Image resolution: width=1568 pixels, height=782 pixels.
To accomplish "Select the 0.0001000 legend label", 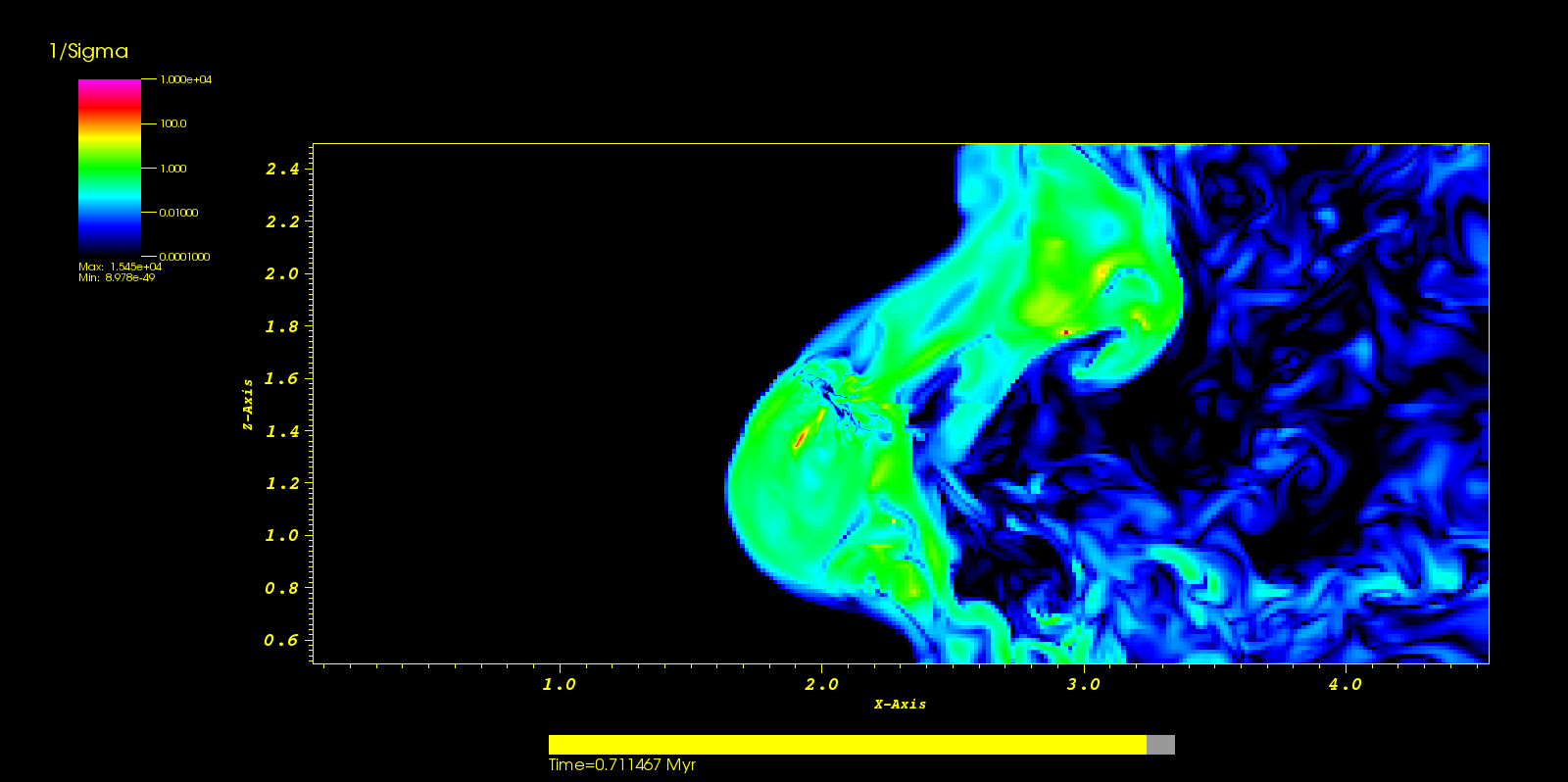I will 184,257.
